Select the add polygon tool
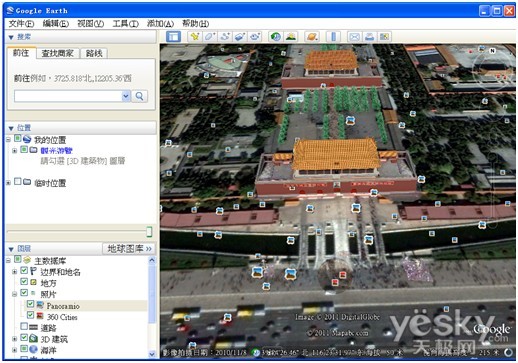Image resolution: width=518 pixels, height=363 pixels. tap(210, 36)
